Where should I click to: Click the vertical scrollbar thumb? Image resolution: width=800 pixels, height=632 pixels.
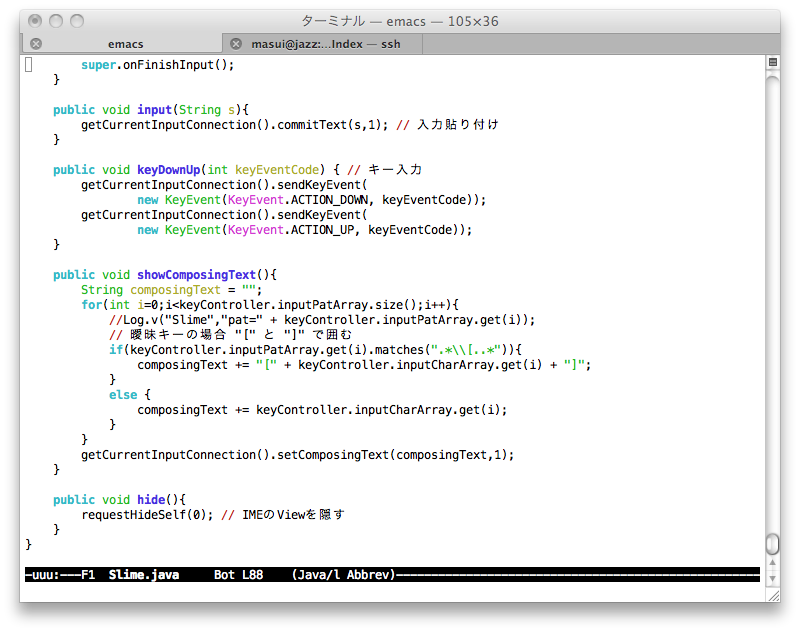pyautogui.click(x=772, y=544)
